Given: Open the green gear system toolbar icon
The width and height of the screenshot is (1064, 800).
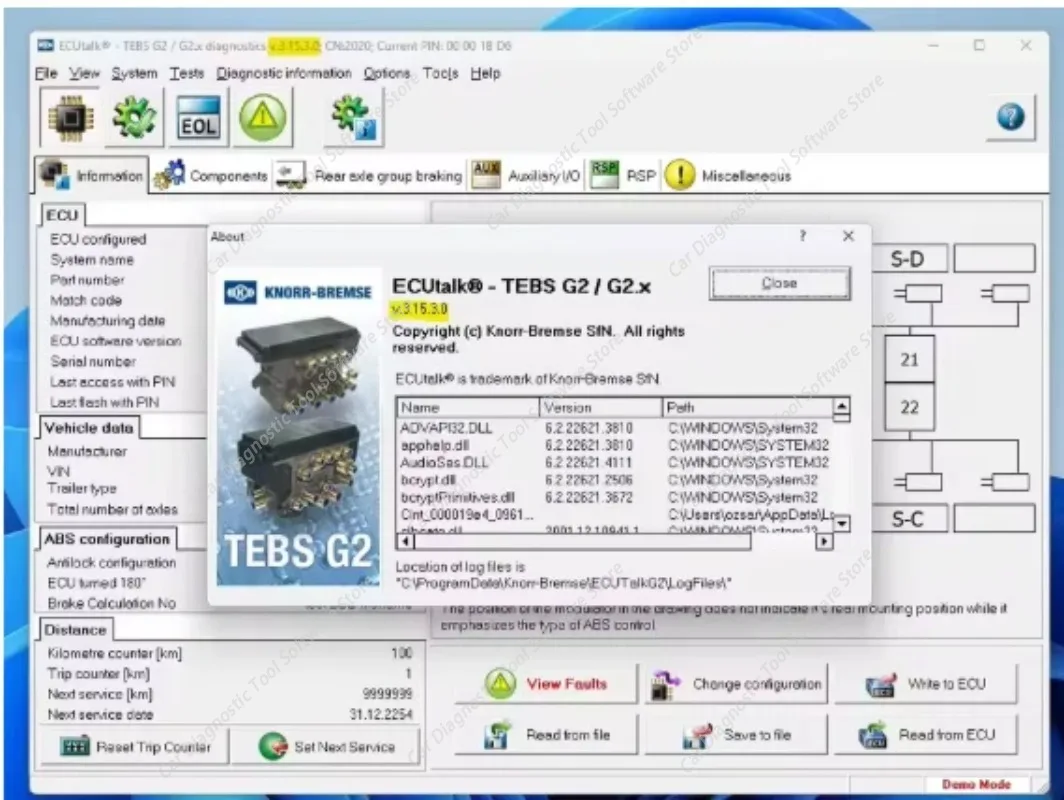Looking at the screenshot, I should tap(134, 117).
